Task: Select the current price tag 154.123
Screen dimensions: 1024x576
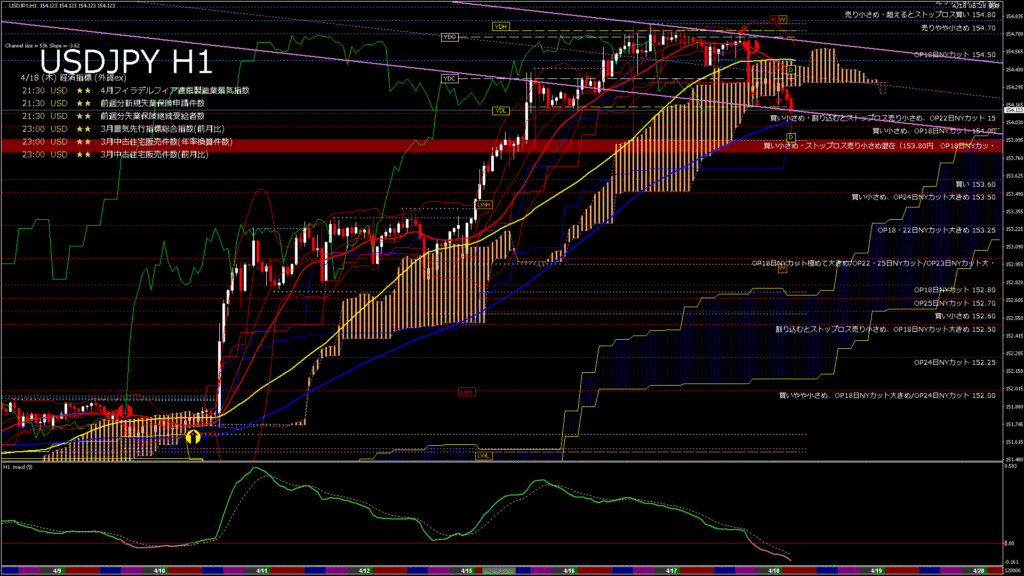Action: click(x=1012, y=110)
